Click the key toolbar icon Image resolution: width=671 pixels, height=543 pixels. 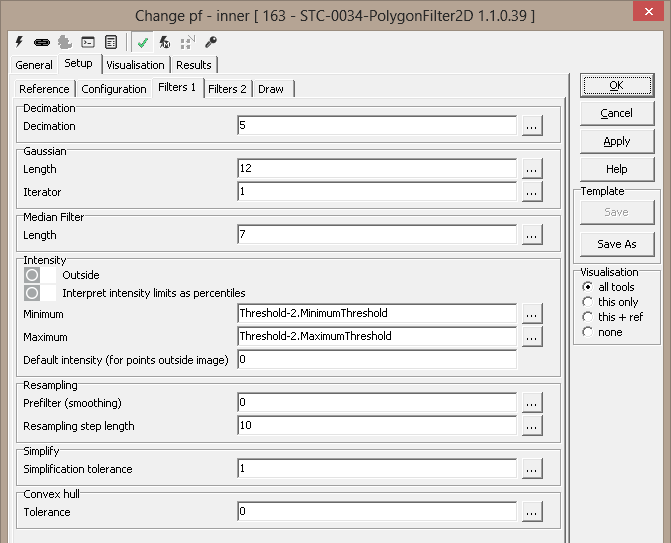[210, 42]
